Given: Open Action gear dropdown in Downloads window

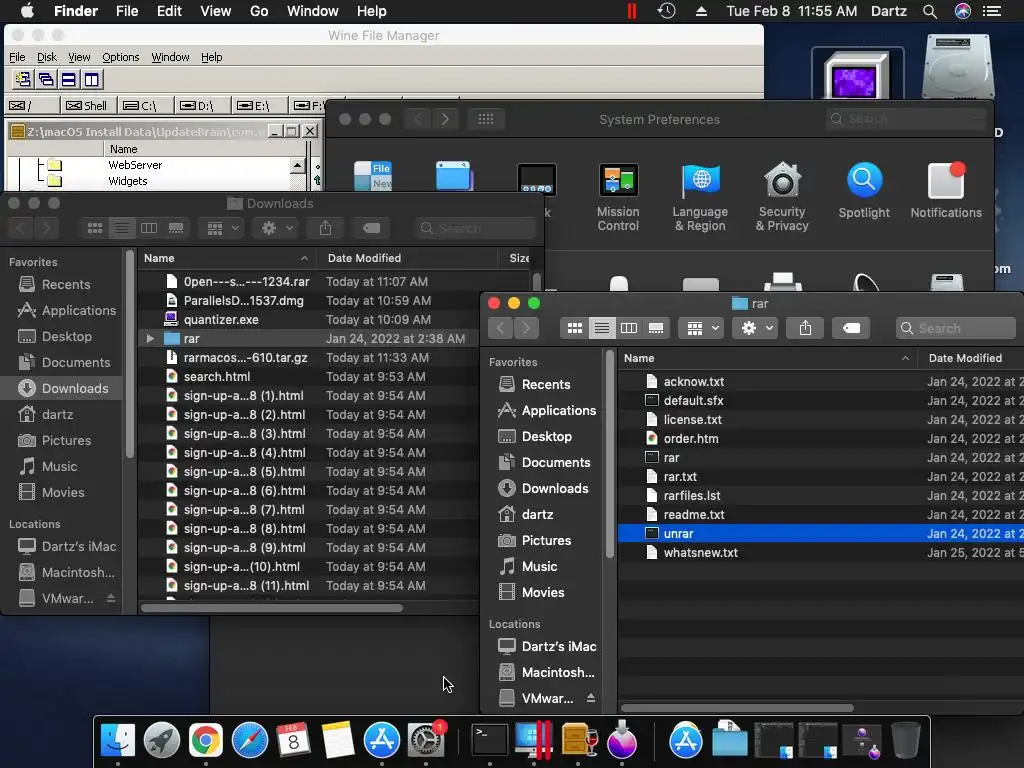Looking at the screenshot, I should 277,228.
